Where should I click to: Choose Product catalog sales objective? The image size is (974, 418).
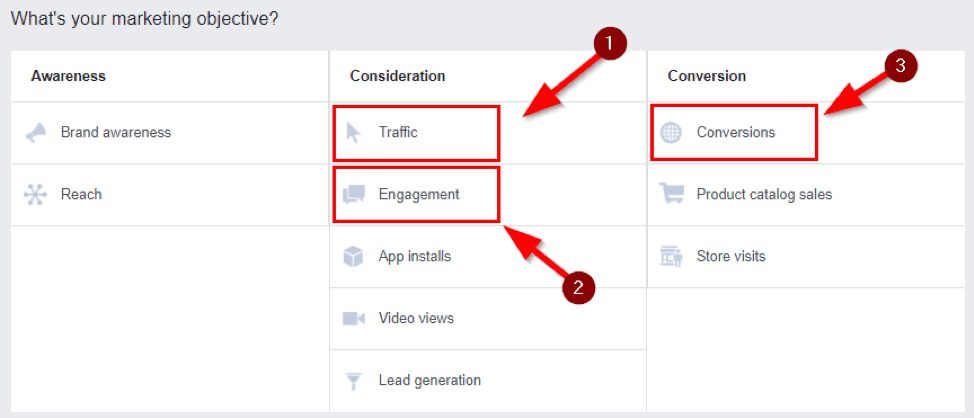pos(765,194)
